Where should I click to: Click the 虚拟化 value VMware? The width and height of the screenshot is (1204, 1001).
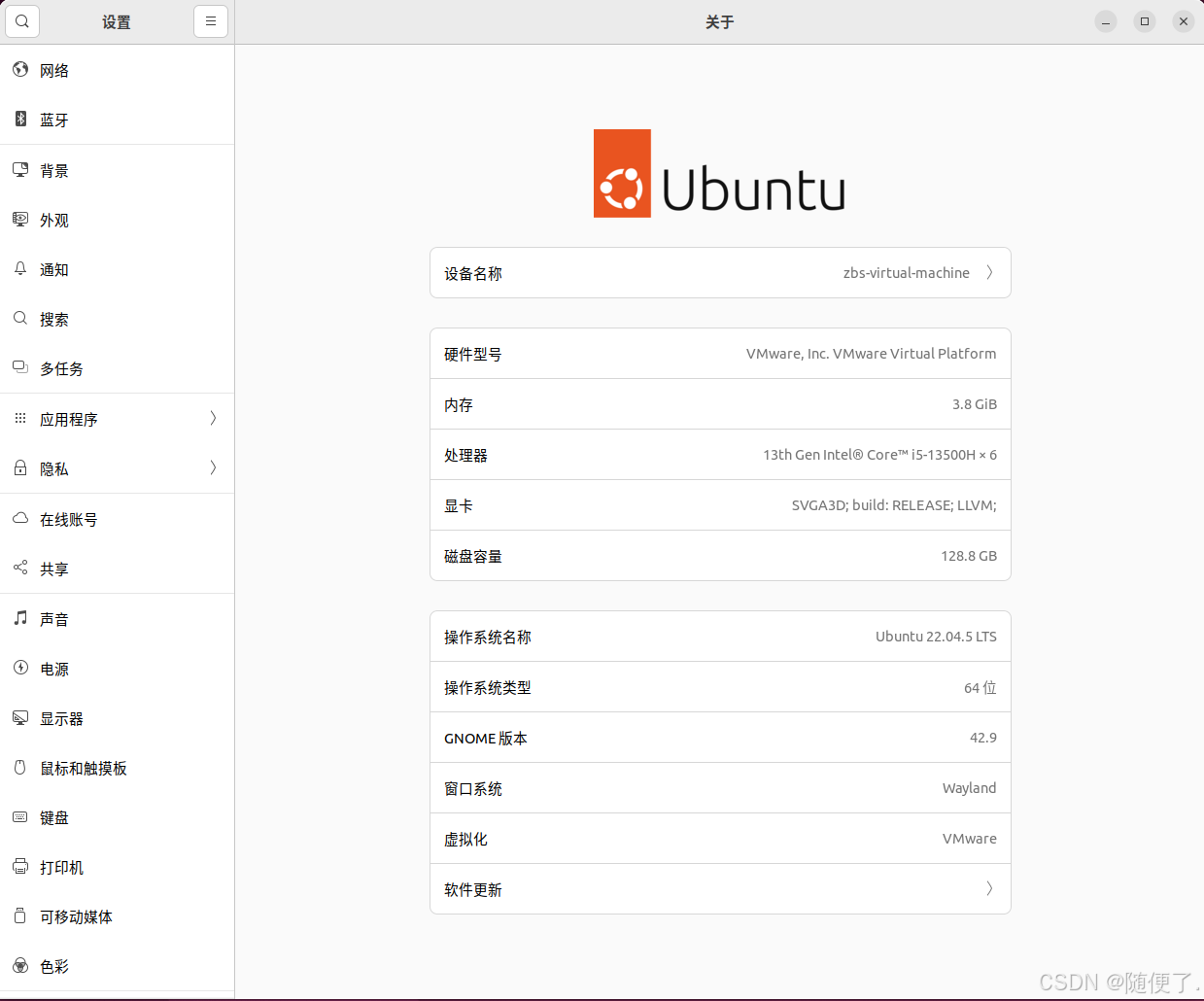click(970, 839)
